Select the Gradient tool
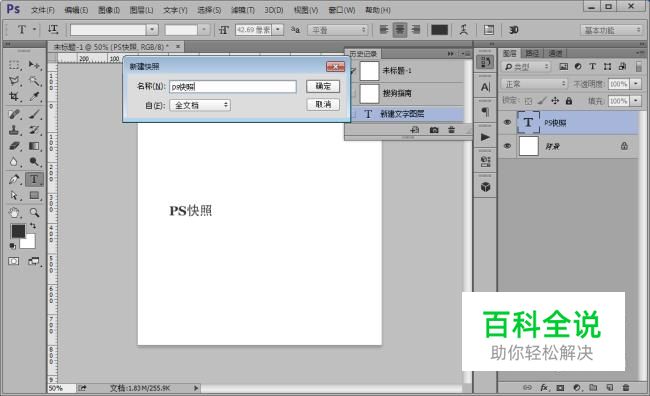Screen dimensions: 650x396 coord(34,146)
